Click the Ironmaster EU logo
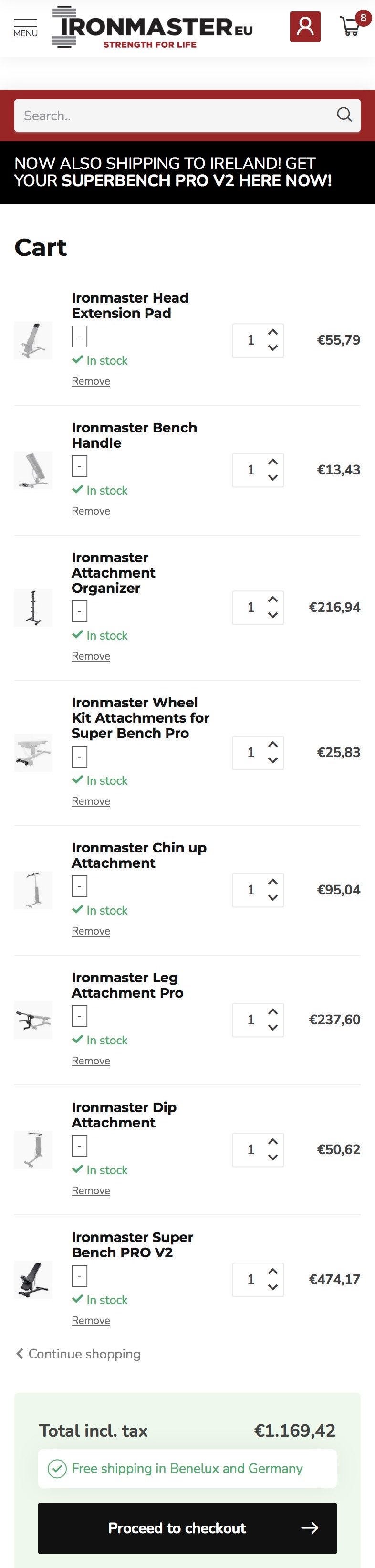 (x=153, y=27)
